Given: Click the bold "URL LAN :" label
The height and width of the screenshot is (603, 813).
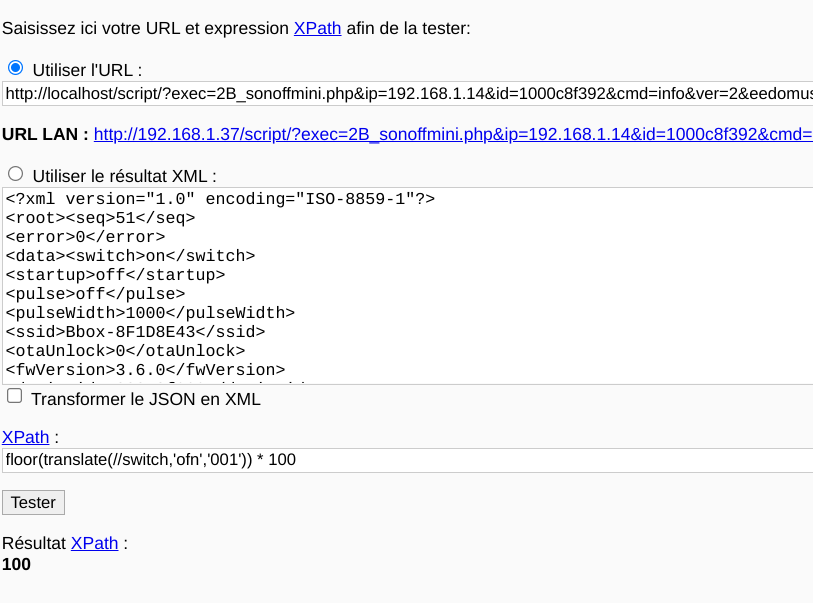Looking at the screenshot, I should point(45,134).
